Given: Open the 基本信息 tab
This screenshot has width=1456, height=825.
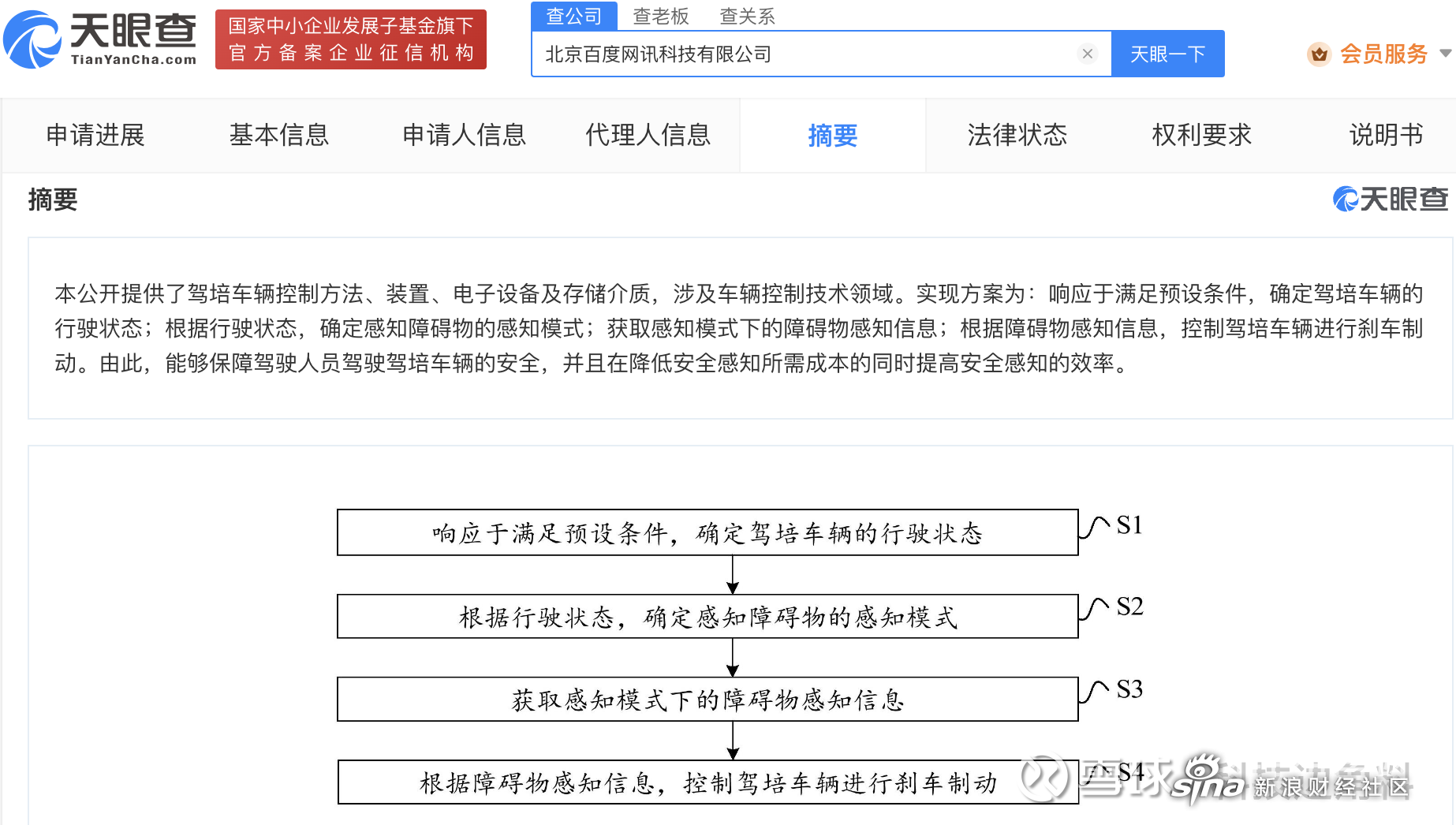Looking at the screenshot, I should 279,135.
